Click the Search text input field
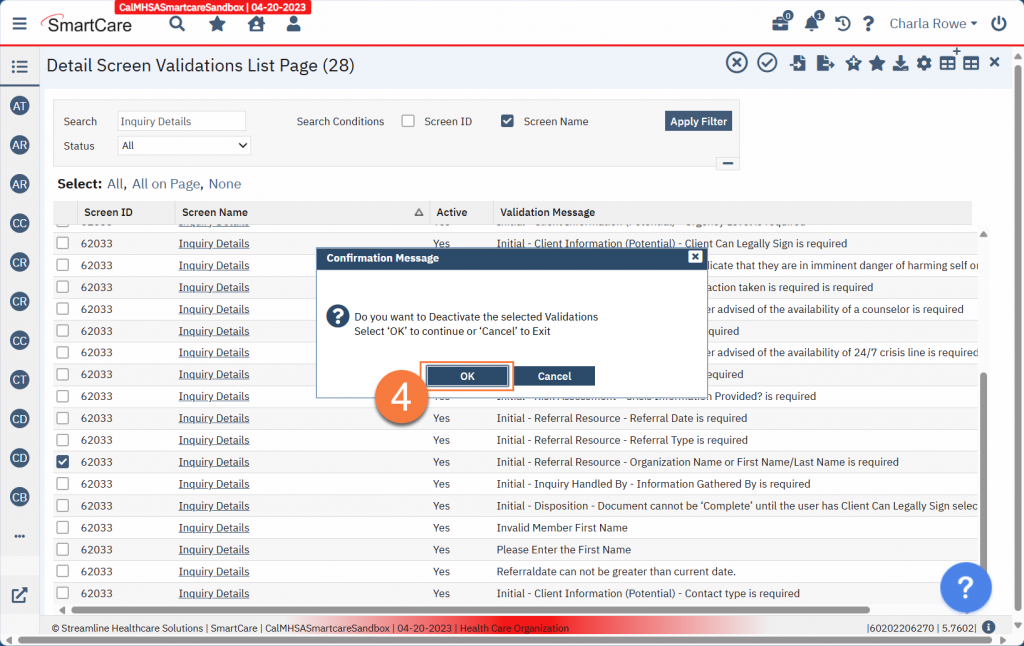The height and width of the screenshot is (646, 1024). click(x=181, y=121)
